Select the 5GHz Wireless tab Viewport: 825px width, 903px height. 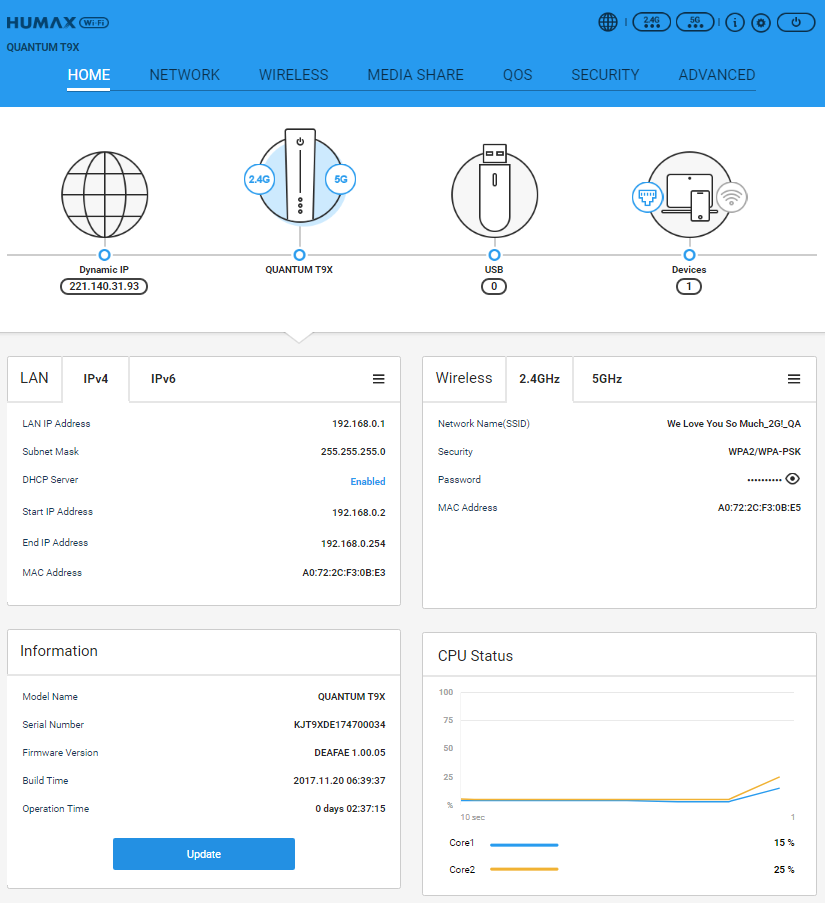[607, 379]
